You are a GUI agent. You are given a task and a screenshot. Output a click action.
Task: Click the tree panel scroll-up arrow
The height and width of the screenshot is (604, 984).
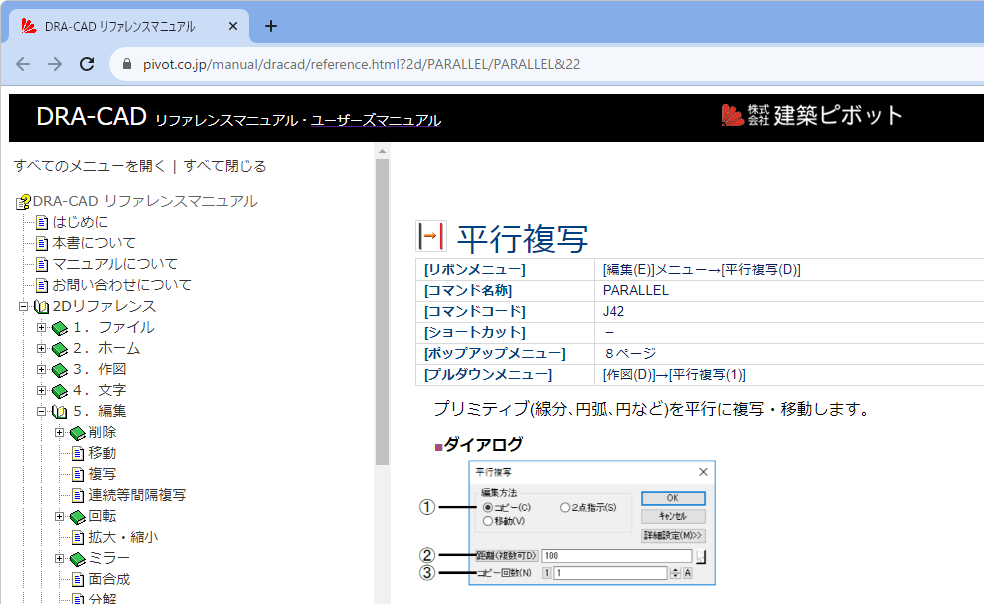point(382,151)
